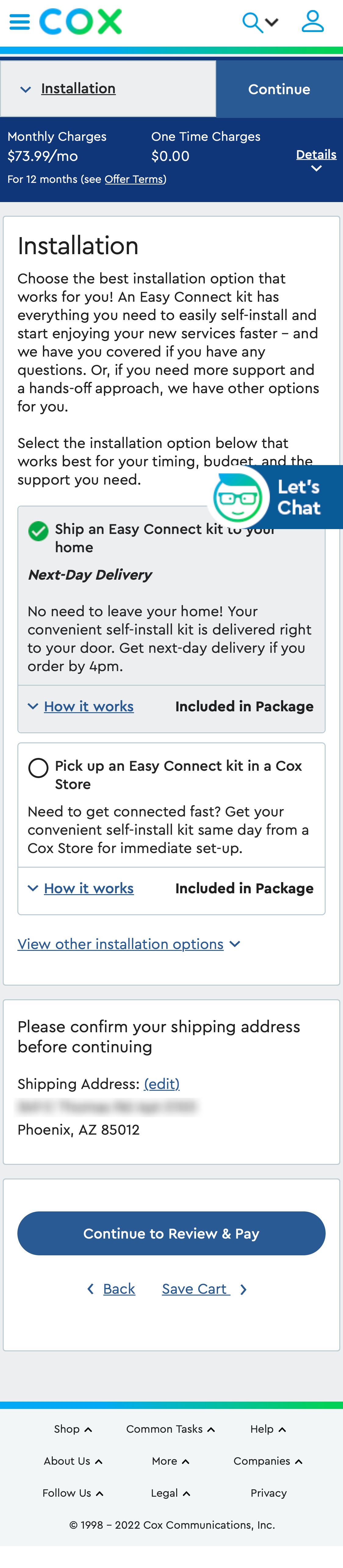Click the chevron beside Save Cart
The height and width of the screenshot is (1568, 343).
pos(243,1289)
